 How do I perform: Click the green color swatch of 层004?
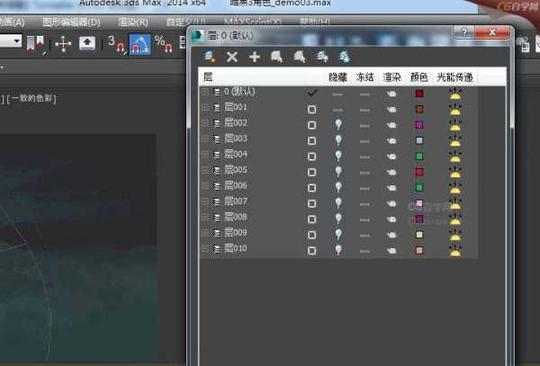click(x=419, y=156)
